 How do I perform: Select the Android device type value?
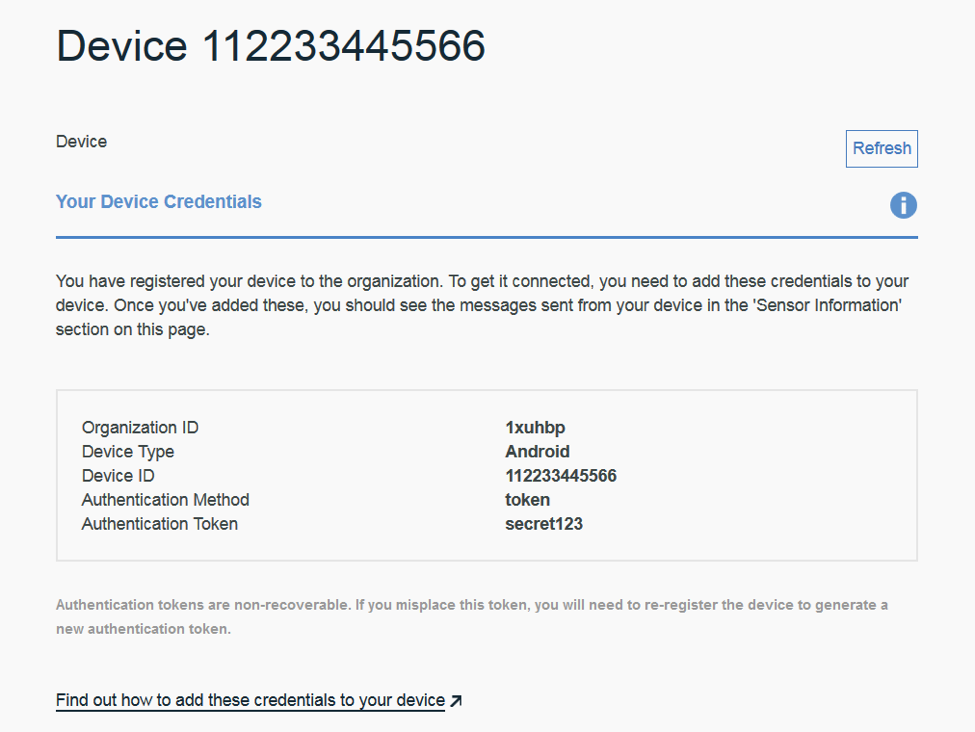[x=537, y=452]
